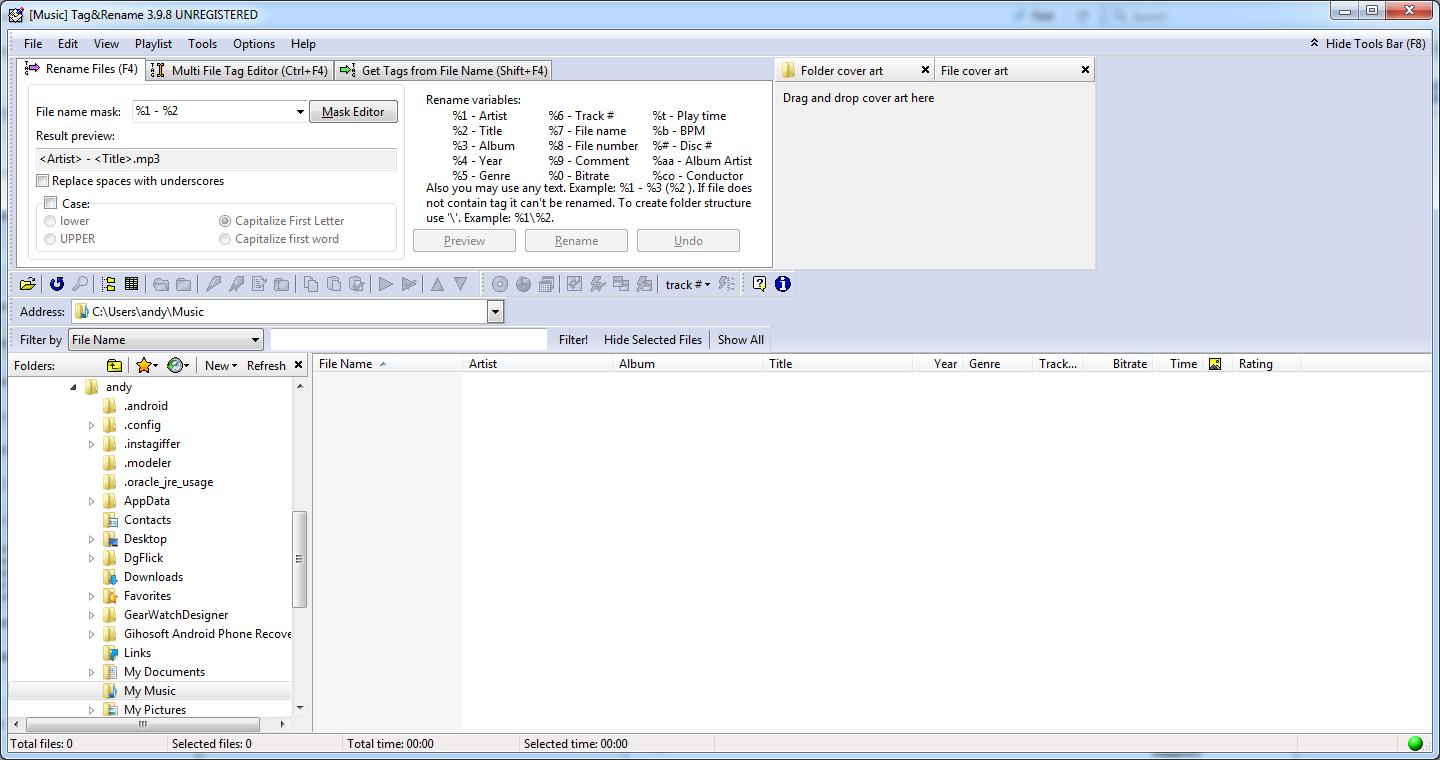
Task: Open the File menu
Action: (33, 44)
